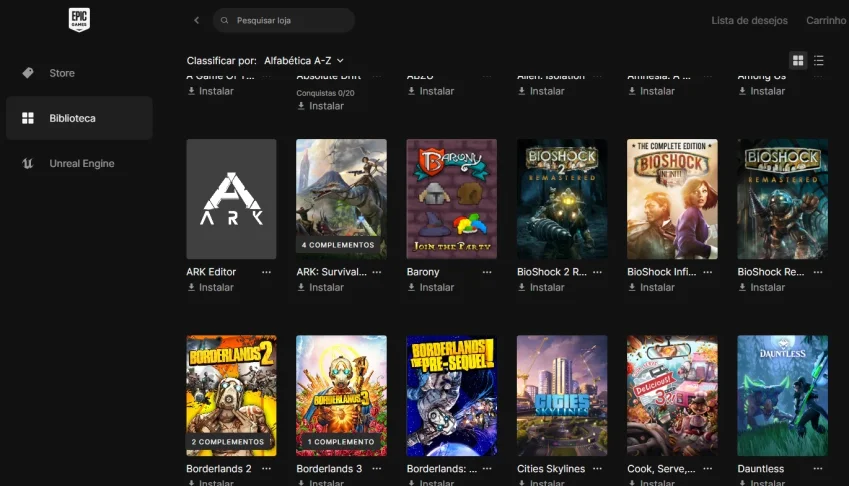The width and height of the screenshot is (849, 486).
Task: Install BioShock 2 Remastered
Action: coord(541,287)
